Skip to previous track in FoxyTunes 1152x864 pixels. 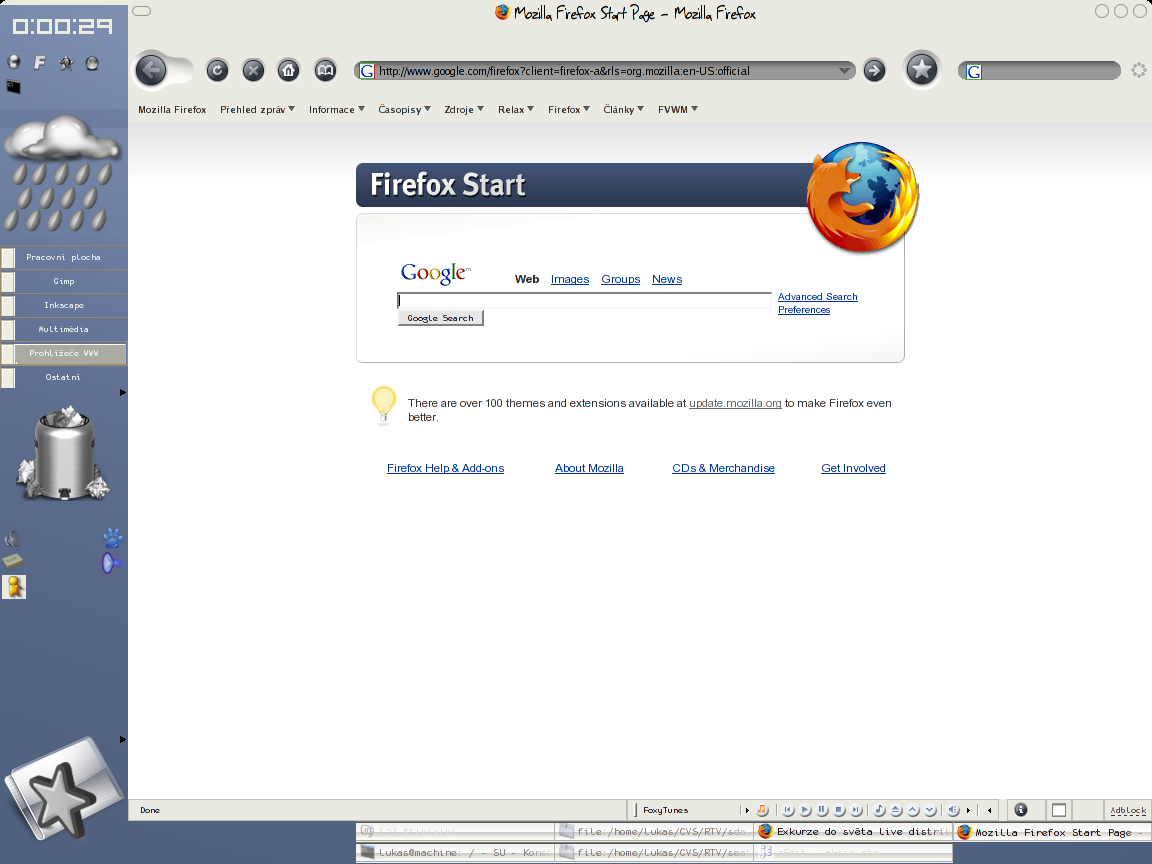coord(788,810)
